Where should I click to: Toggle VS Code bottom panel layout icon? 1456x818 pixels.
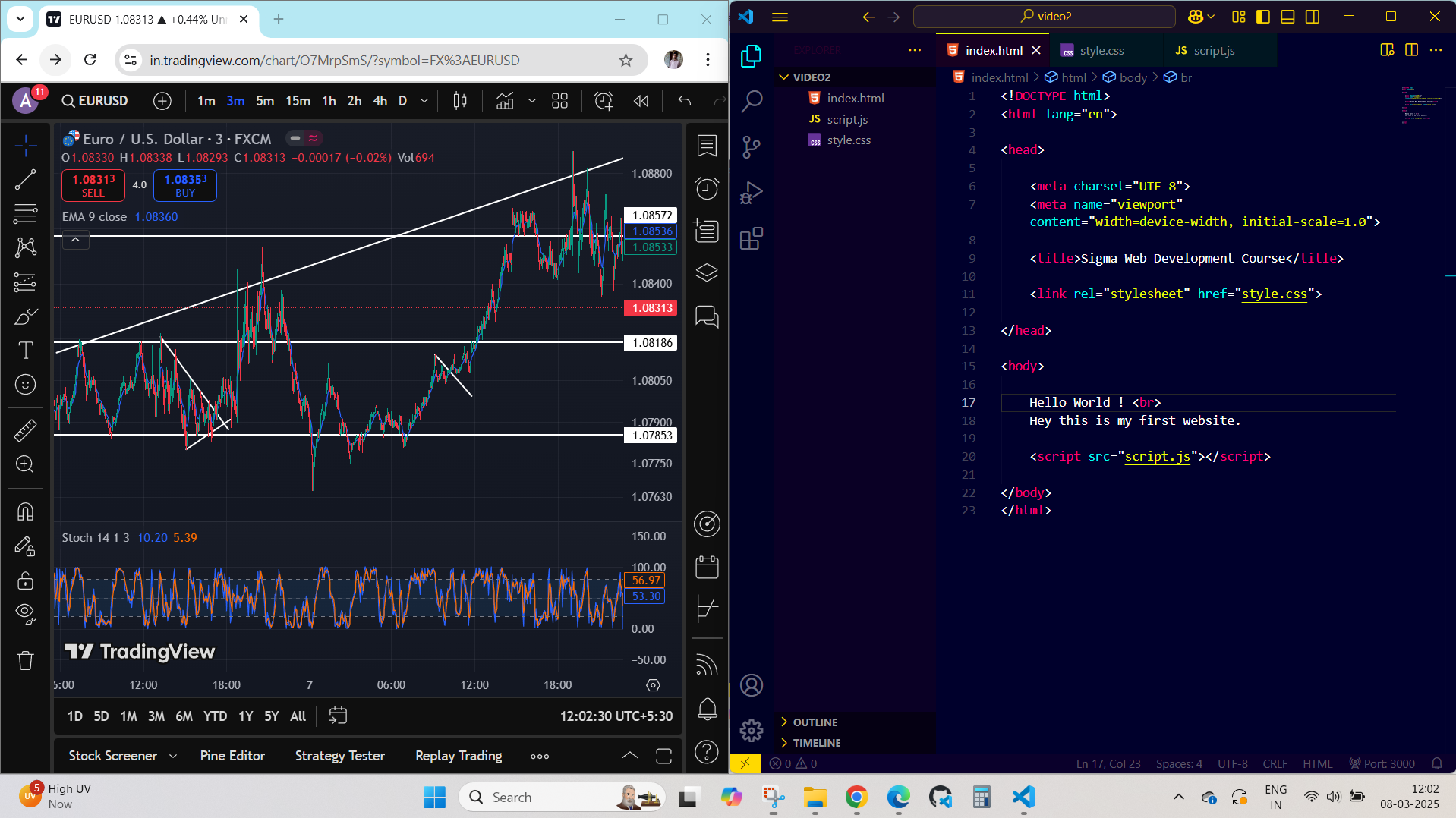pyautogui.click(x=1287, y=17)
